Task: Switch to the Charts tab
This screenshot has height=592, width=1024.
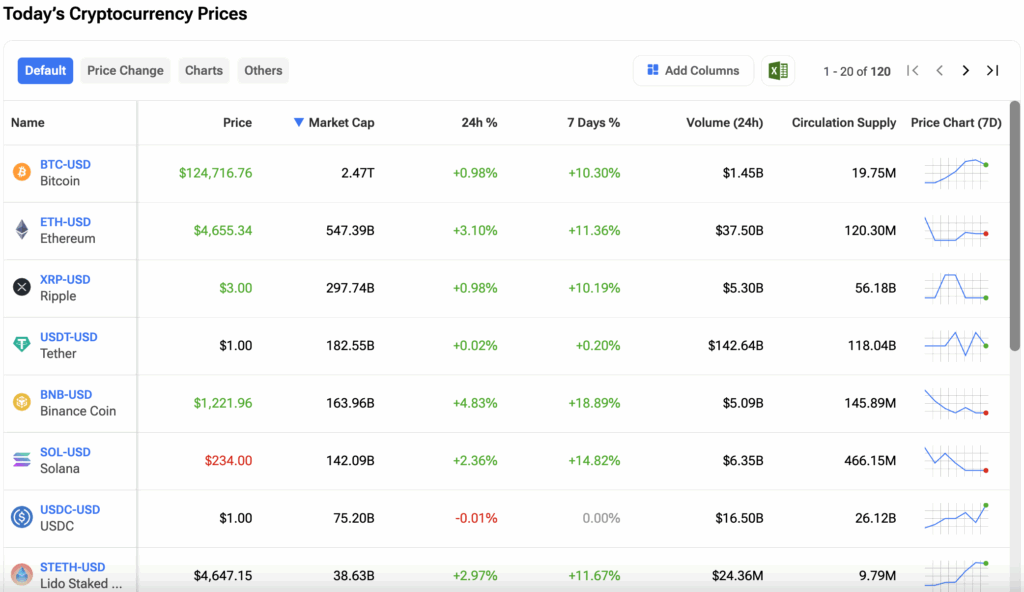Action: (x=204, y=71)
